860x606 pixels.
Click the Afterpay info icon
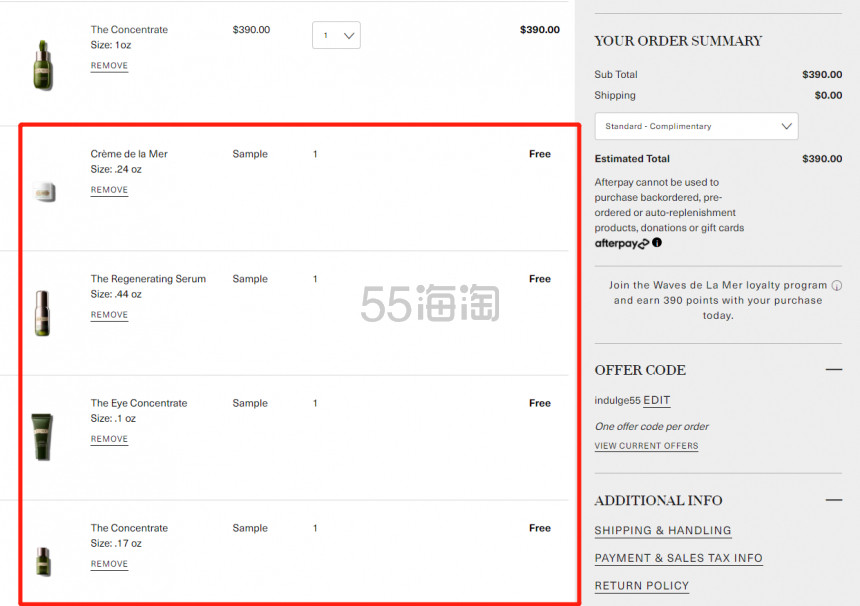coord(657,242)
